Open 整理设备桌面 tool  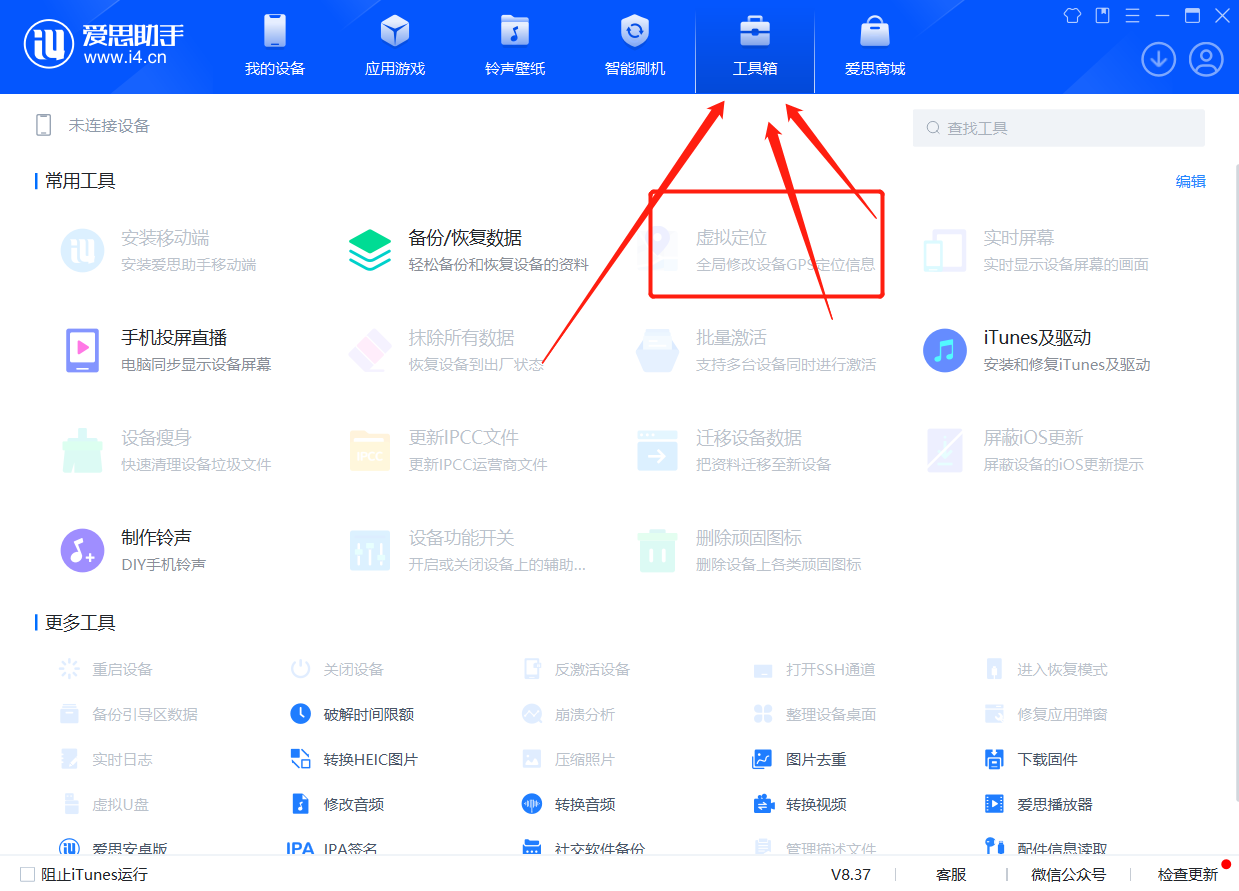point(814,714)
